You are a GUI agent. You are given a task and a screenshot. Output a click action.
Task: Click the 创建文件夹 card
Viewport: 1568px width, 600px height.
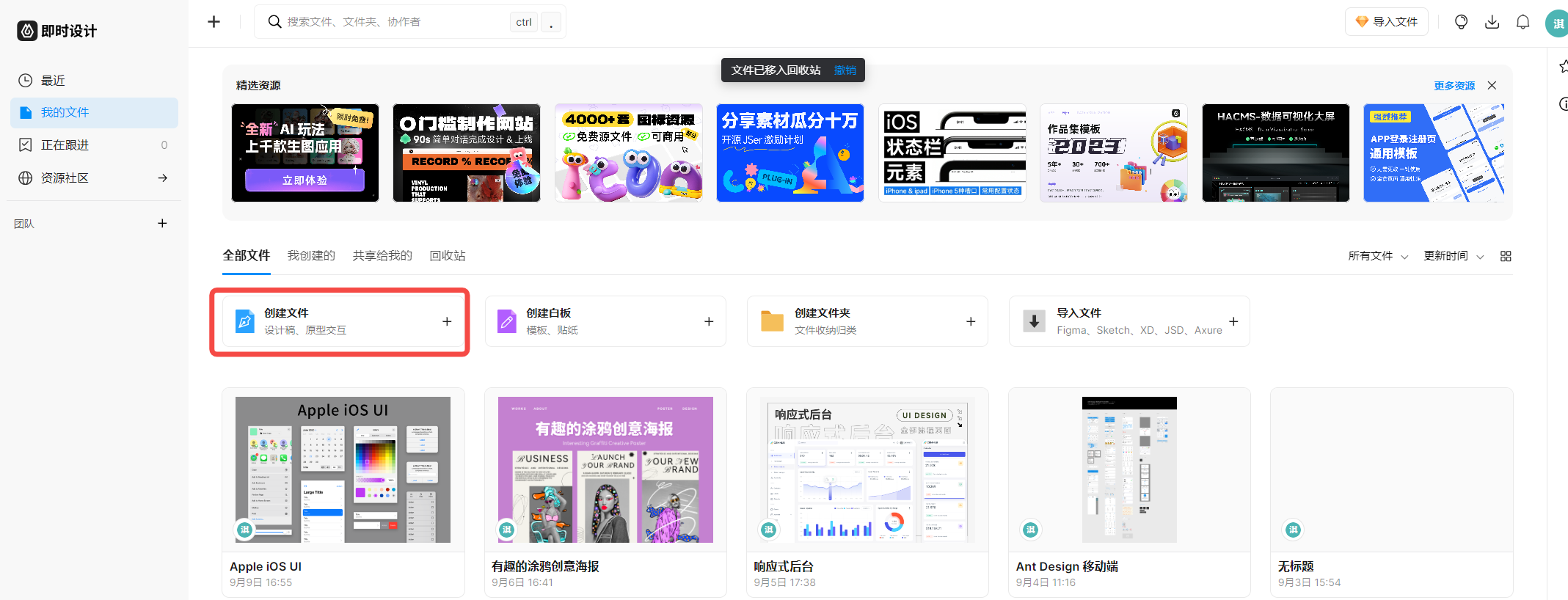click(867, 321)
